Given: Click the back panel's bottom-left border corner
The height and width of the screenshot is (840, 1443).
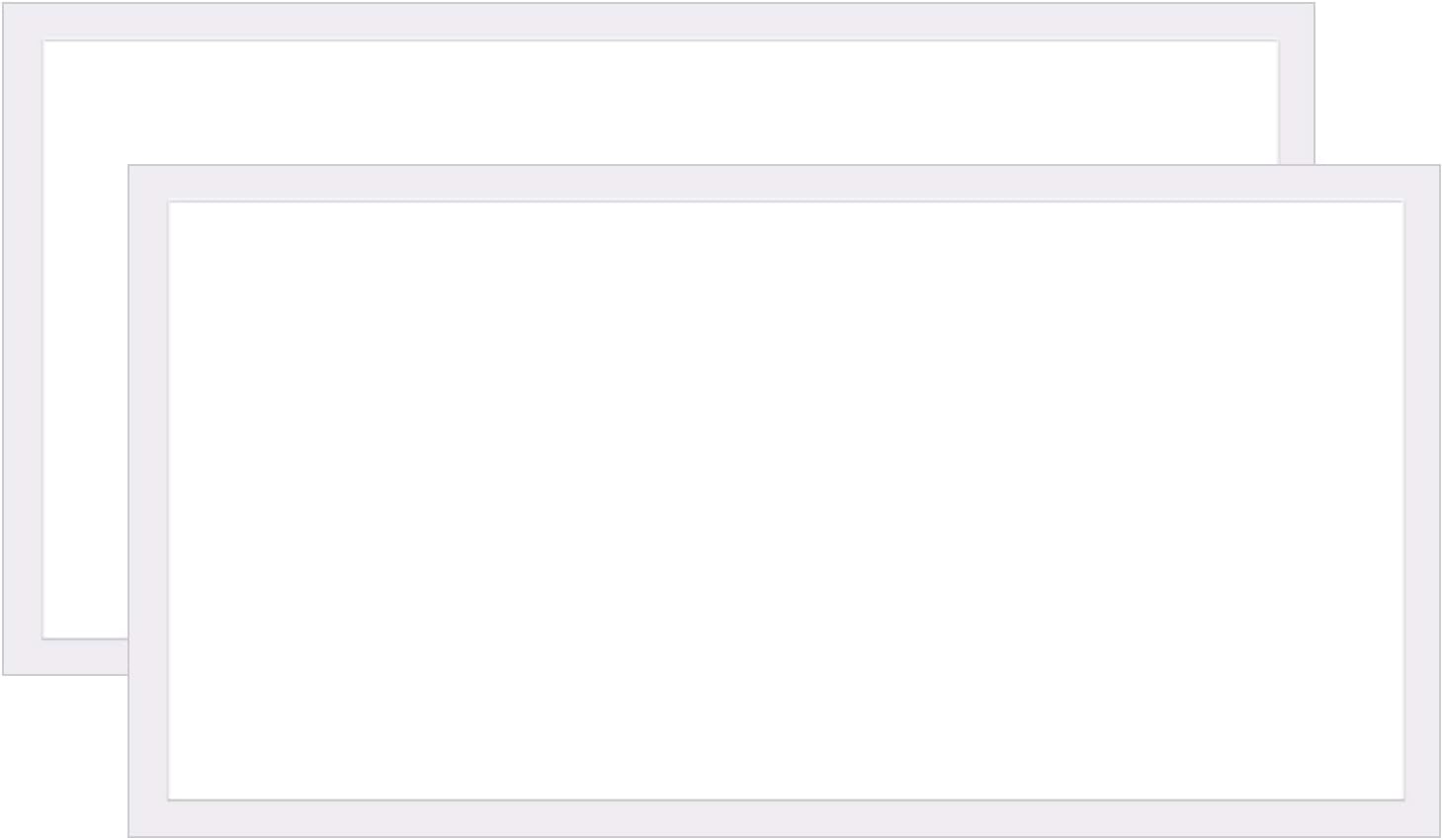Looking at the screenshot, I should click(x=23, y=657).
